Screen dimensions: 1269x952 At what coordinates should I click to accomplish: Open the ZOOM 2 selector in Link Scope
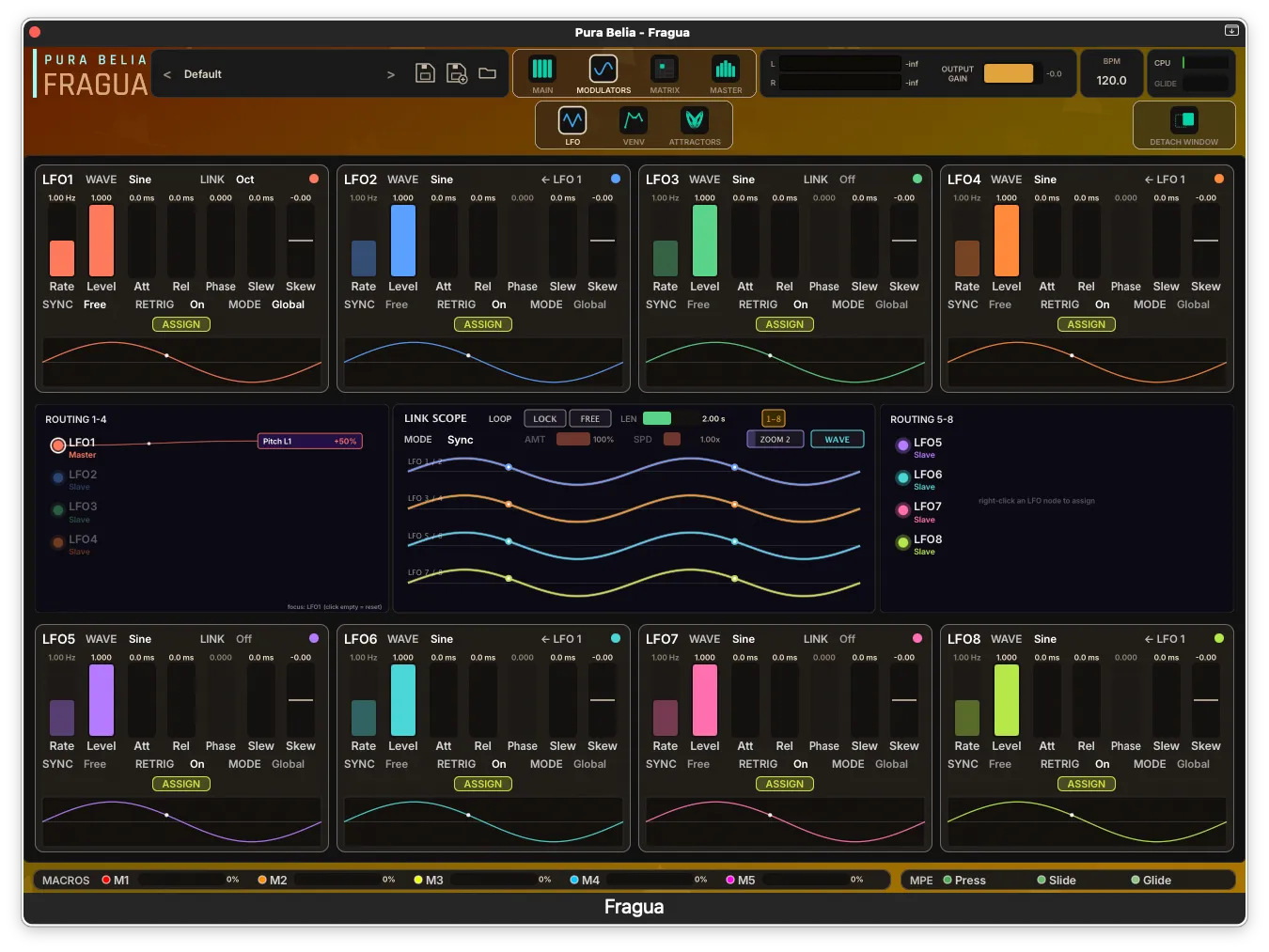coord(775,440)
